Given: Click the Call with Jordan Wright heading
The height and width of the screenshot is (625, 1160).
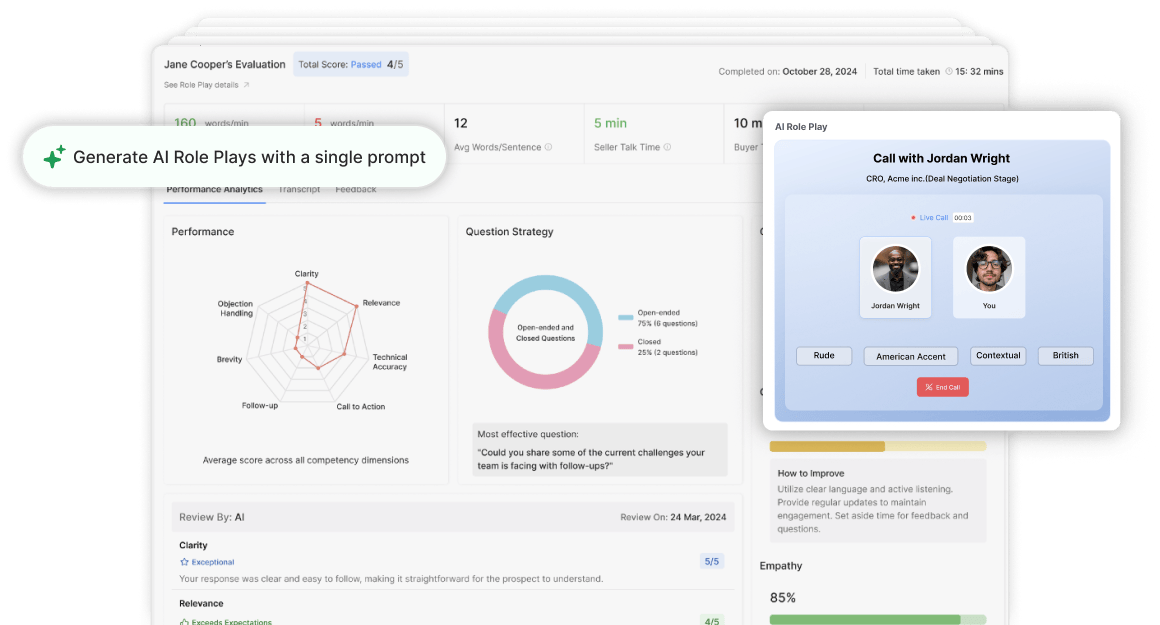Looking at the screenshot, I should click(941, 158).
